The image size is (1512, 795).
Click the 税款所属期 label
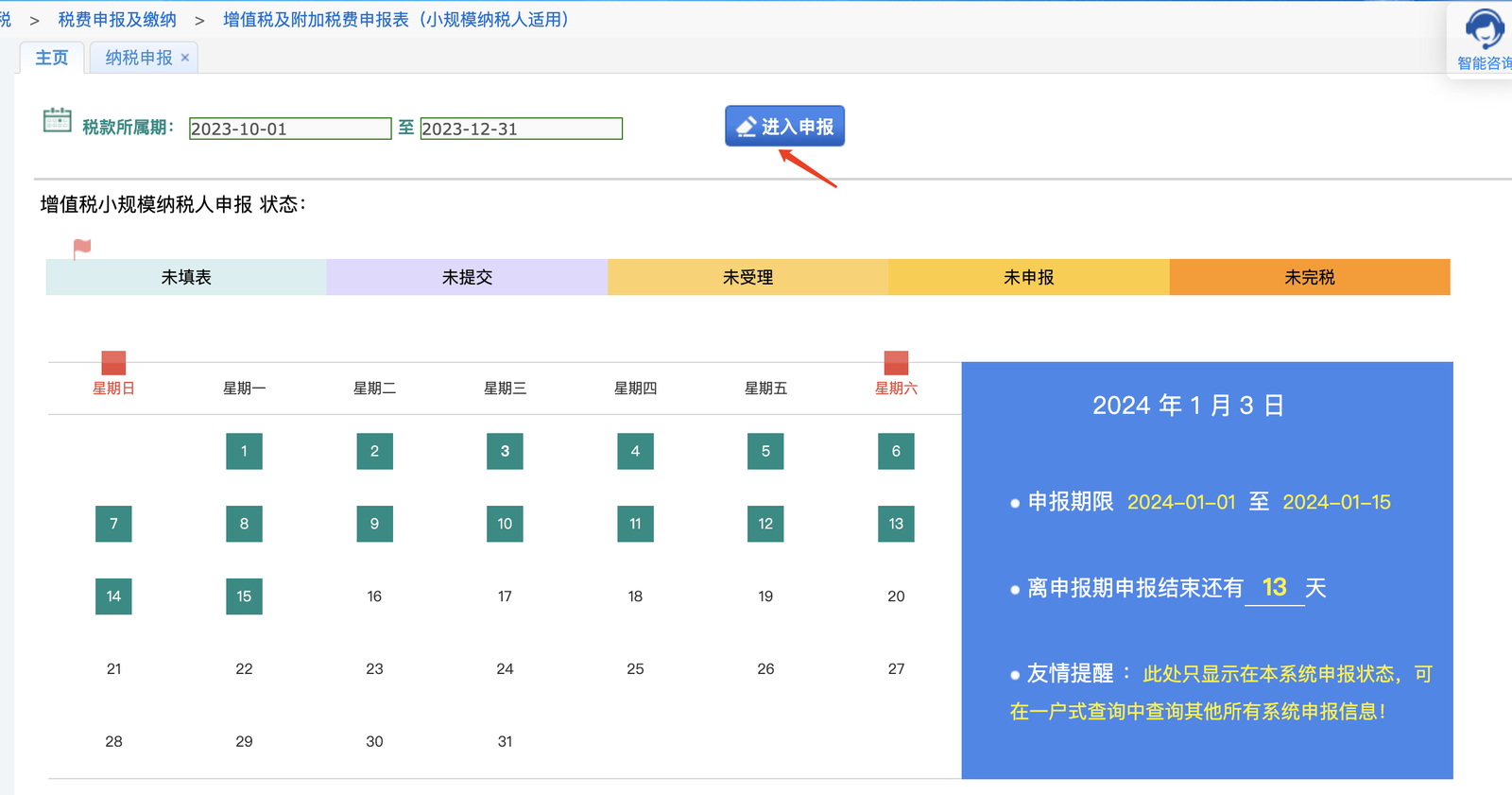[x=128, y=128]
